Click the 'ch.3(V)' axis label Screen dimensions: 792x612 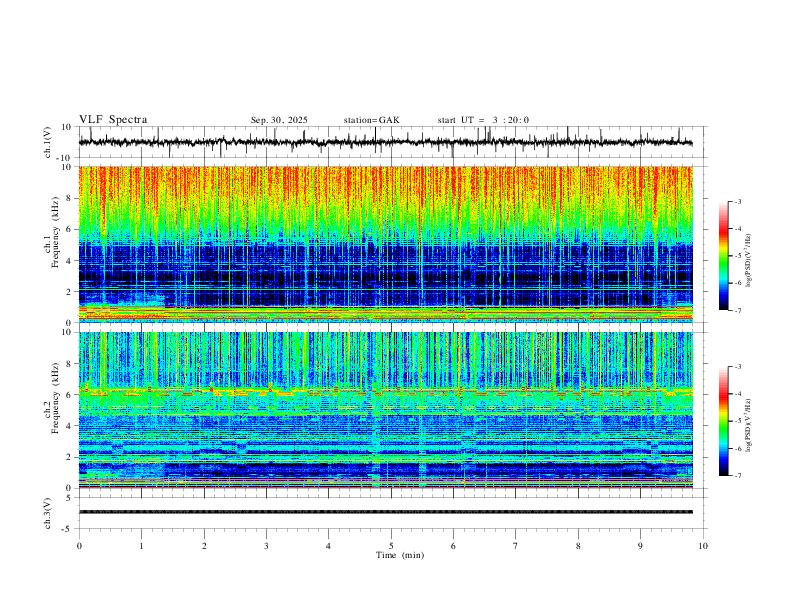coord(48,513)
